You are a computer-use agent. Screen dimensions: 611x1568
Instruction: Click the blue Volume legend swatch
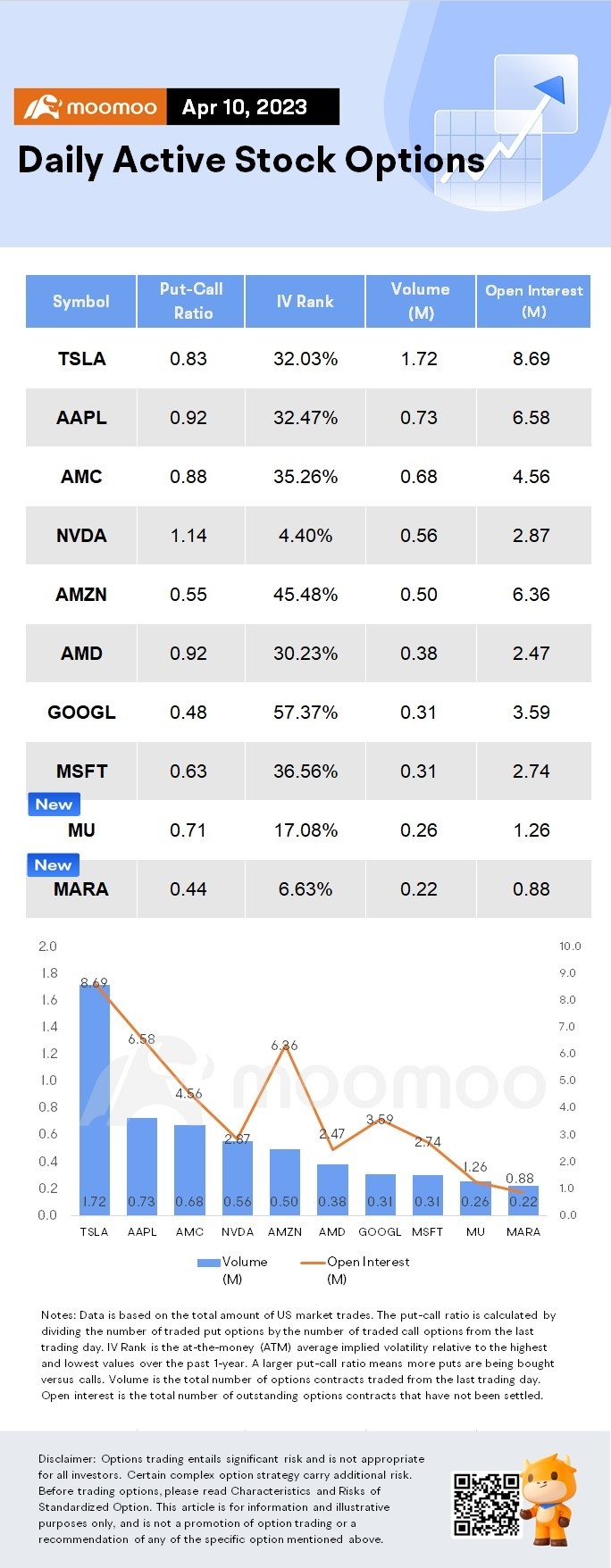(208, 1263)
